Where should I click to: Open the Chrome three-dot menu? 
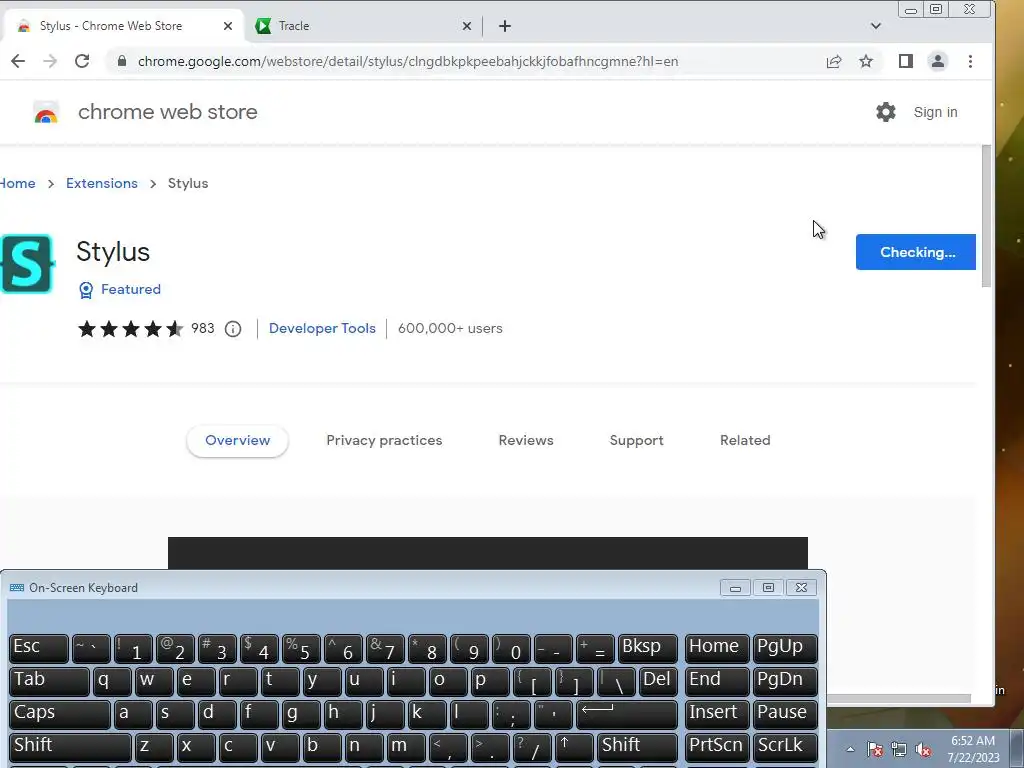[x=970, y=61]
